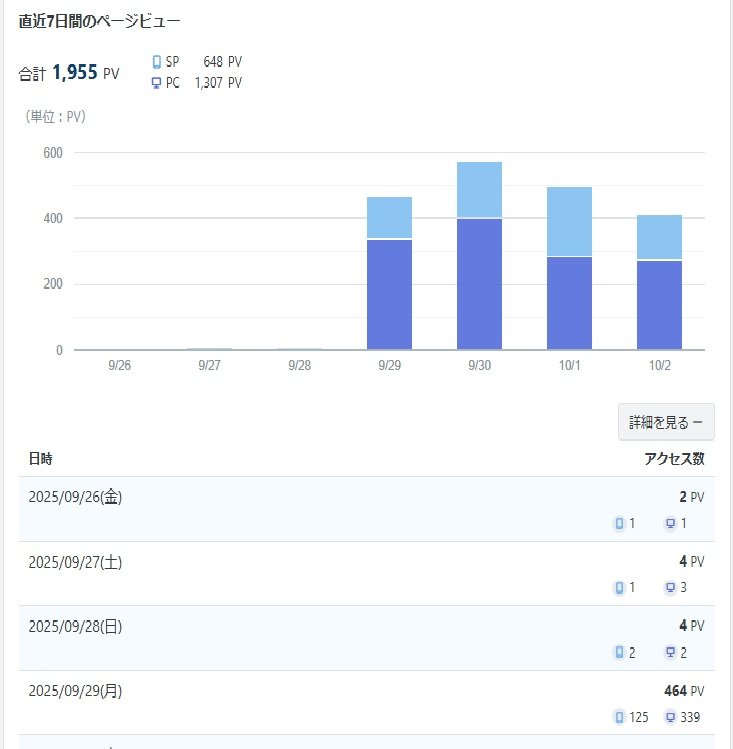Select the dark blue PC segment of 9/30 bar
Viewport: 733px width, 749px height.
(x=479, y=284)
